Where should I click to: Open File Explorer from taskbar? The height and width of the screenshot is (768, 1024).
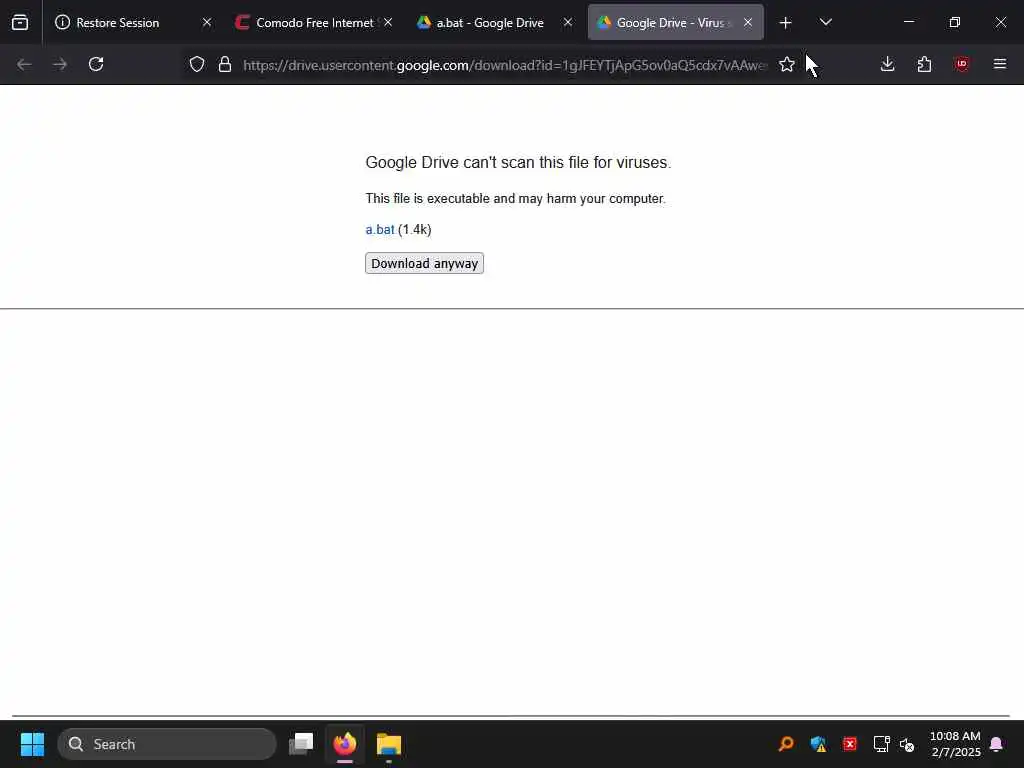point(389,744)
